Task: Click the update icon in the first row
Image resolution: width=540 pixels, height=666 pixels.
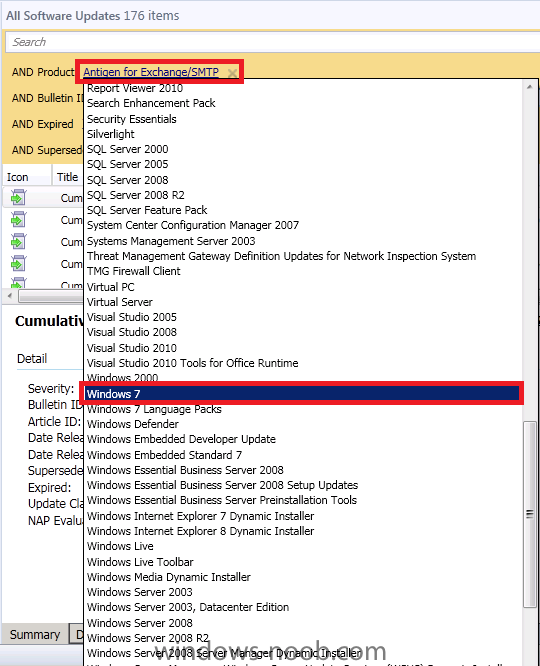Action: point(18,198)
